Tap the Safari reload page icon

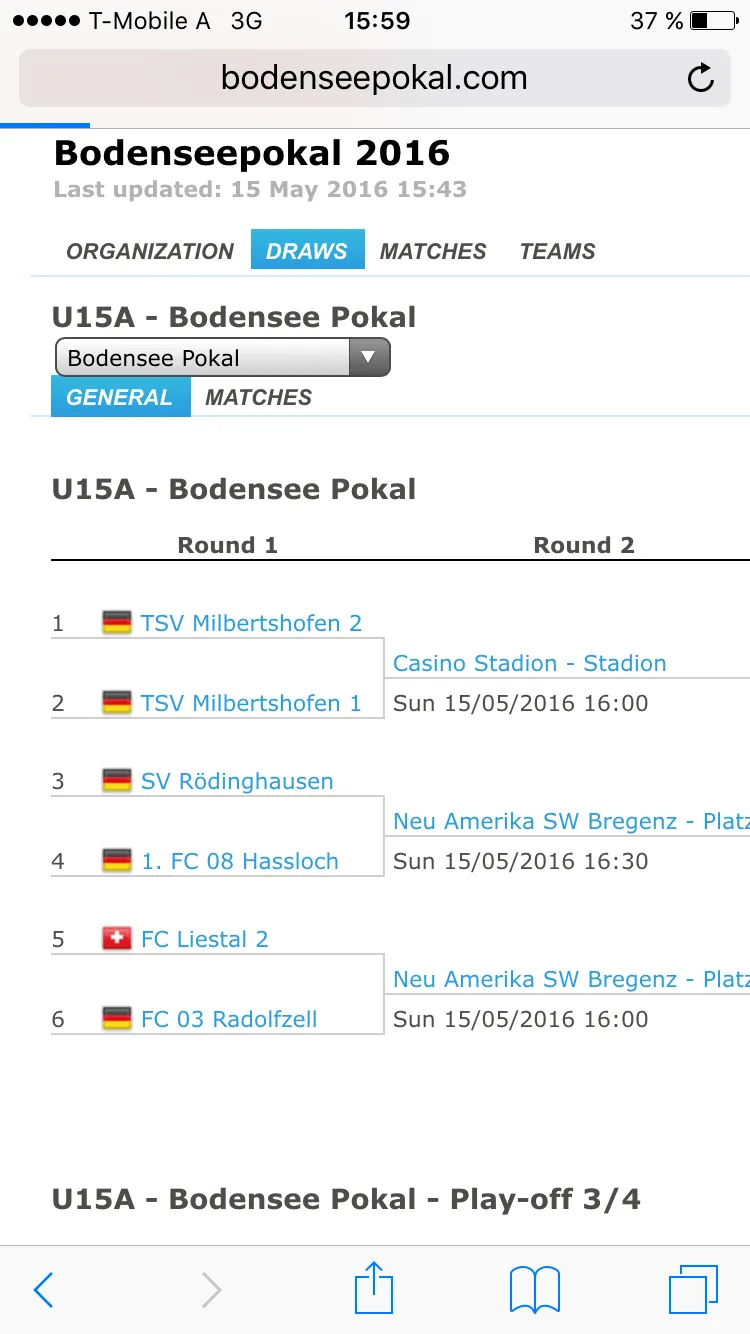(701, 78)
